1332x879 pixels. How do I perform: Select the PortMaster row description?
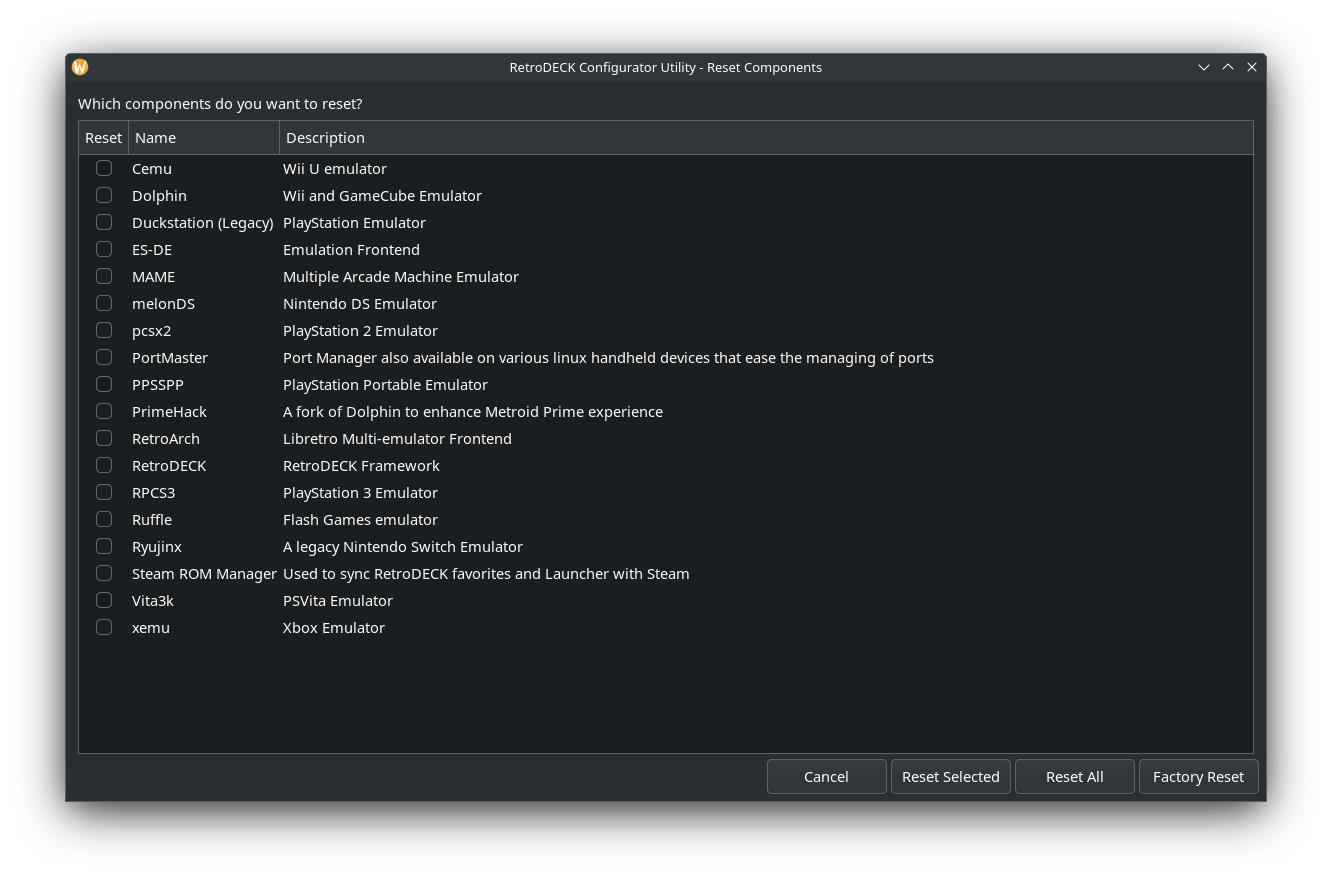tap(608, 358)
